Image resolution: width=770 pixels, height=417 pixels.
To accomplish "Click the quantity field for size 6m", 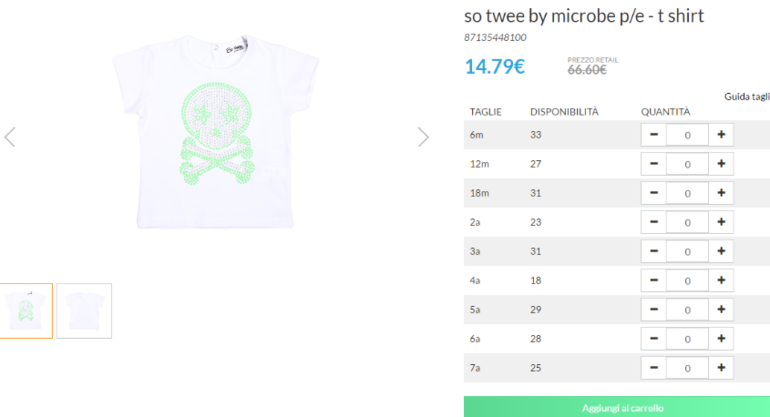I will pos(687,134).
